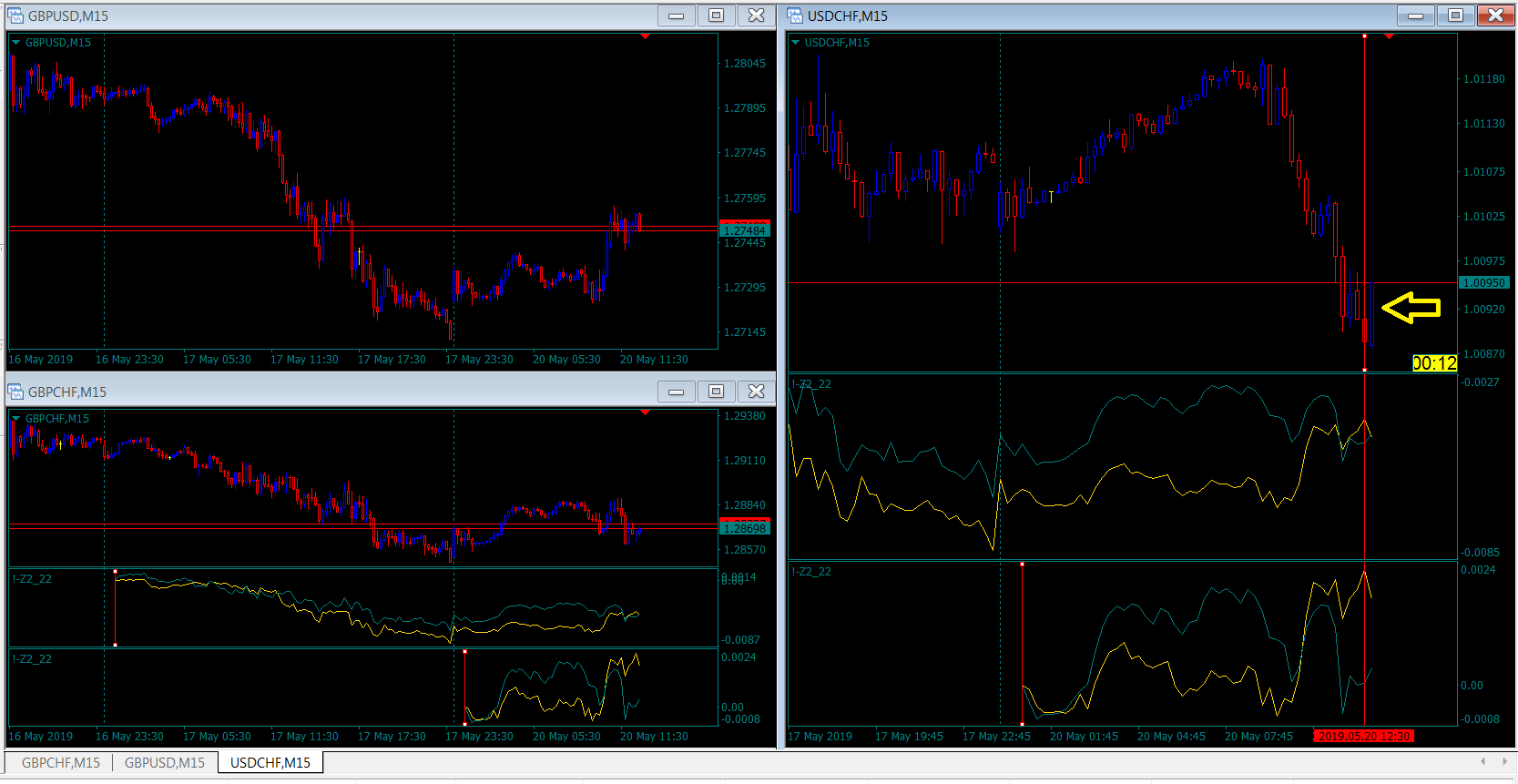Click the 1.28698 current price label
This screenshot has height=784, width=1518.
[x=745, y=528]
